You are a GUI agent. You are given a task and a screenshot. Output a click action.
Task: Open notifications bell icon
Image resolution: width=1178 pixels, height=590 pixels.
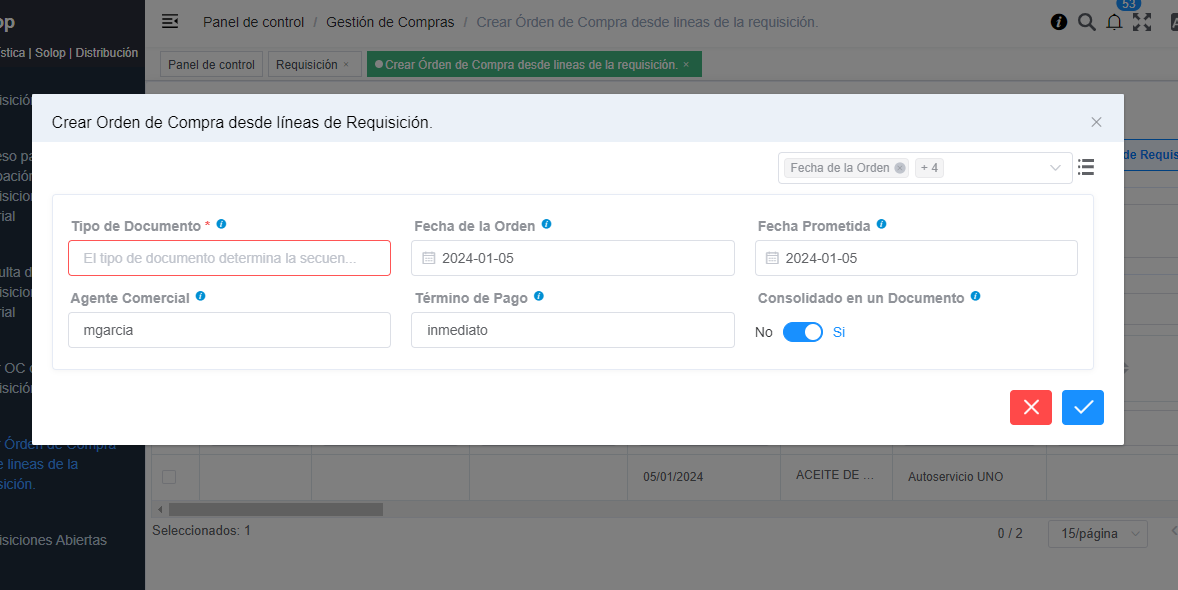click(1114, 22)
